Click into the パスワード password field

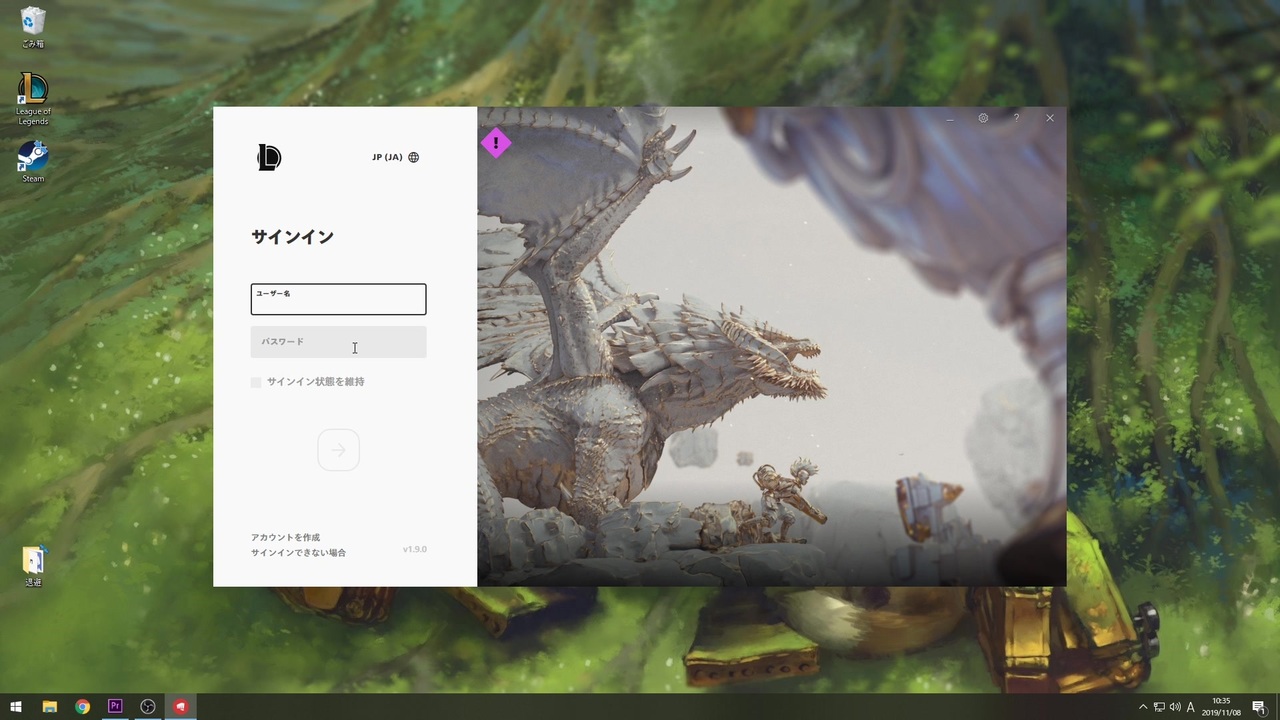coord(338,342)
